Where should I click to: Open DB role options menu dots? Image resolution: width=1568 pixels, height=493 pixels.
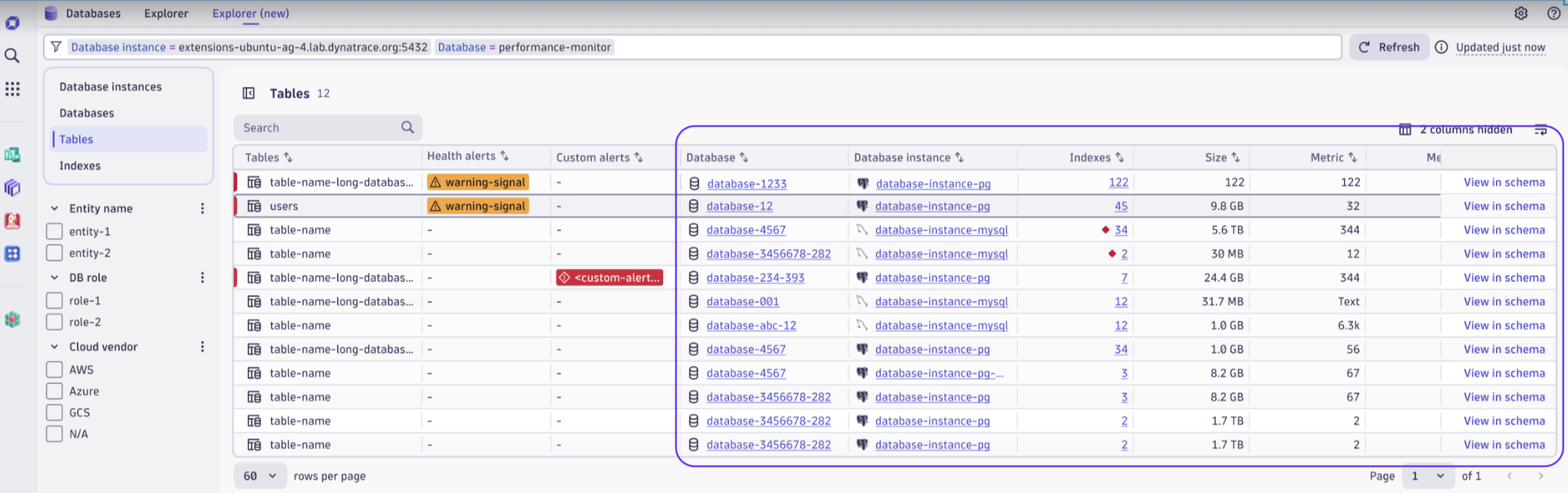pyautogui.click(x=203, y=277)
